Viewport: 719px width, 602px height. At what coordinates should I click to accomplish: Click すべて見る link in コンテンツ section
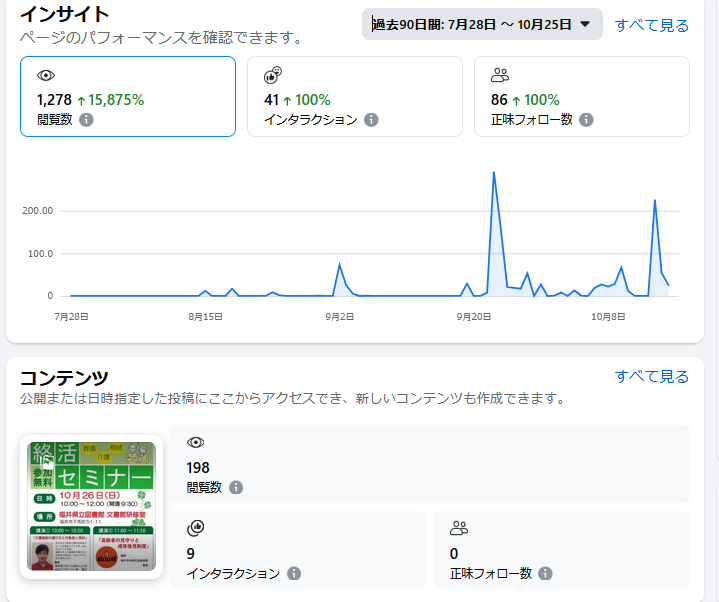click(x=651, y=377)
